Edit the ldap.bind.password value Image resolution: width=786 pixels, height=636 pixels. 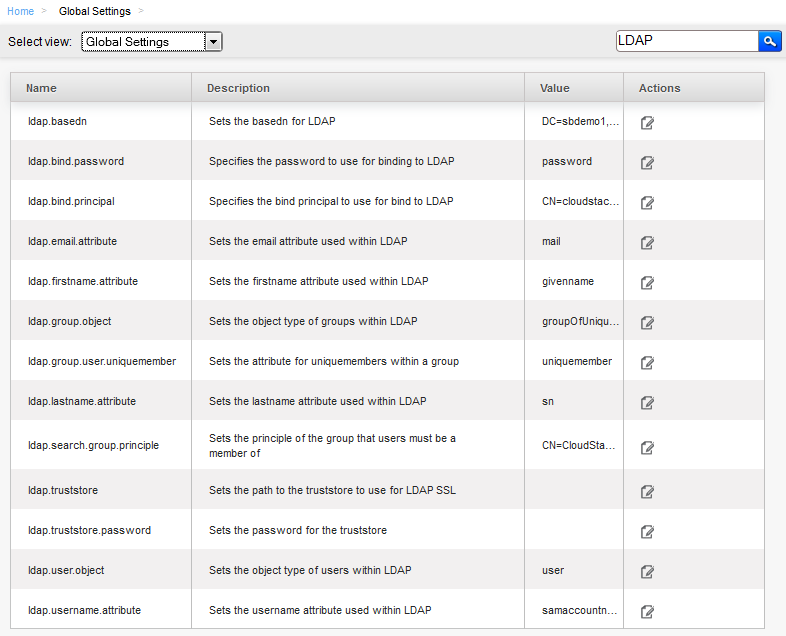click(x=647, y=162)
